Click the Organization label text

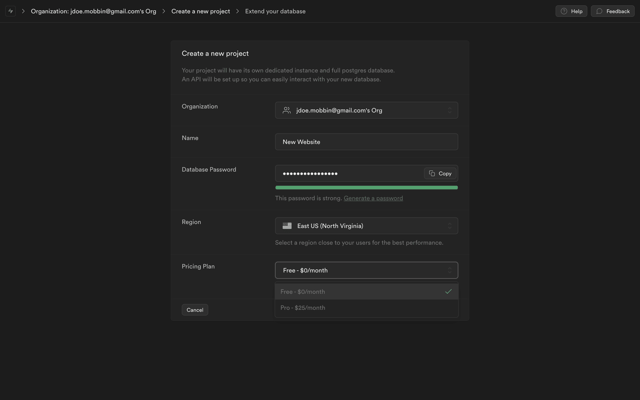(x=200, y=107)
